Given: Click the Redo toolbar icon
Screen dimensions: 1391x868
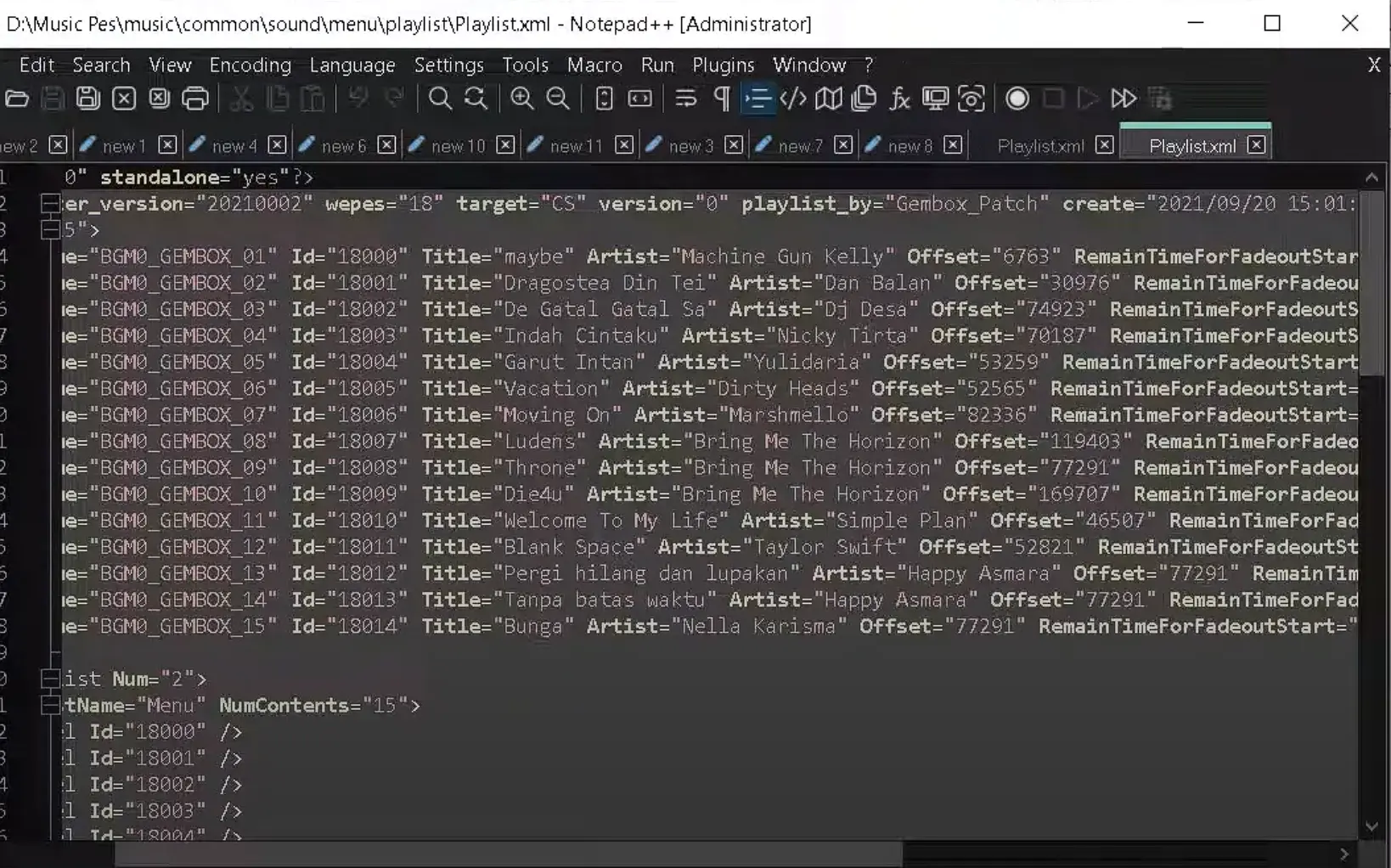Looking at the screenshot, I should click(x=394, y=99).
